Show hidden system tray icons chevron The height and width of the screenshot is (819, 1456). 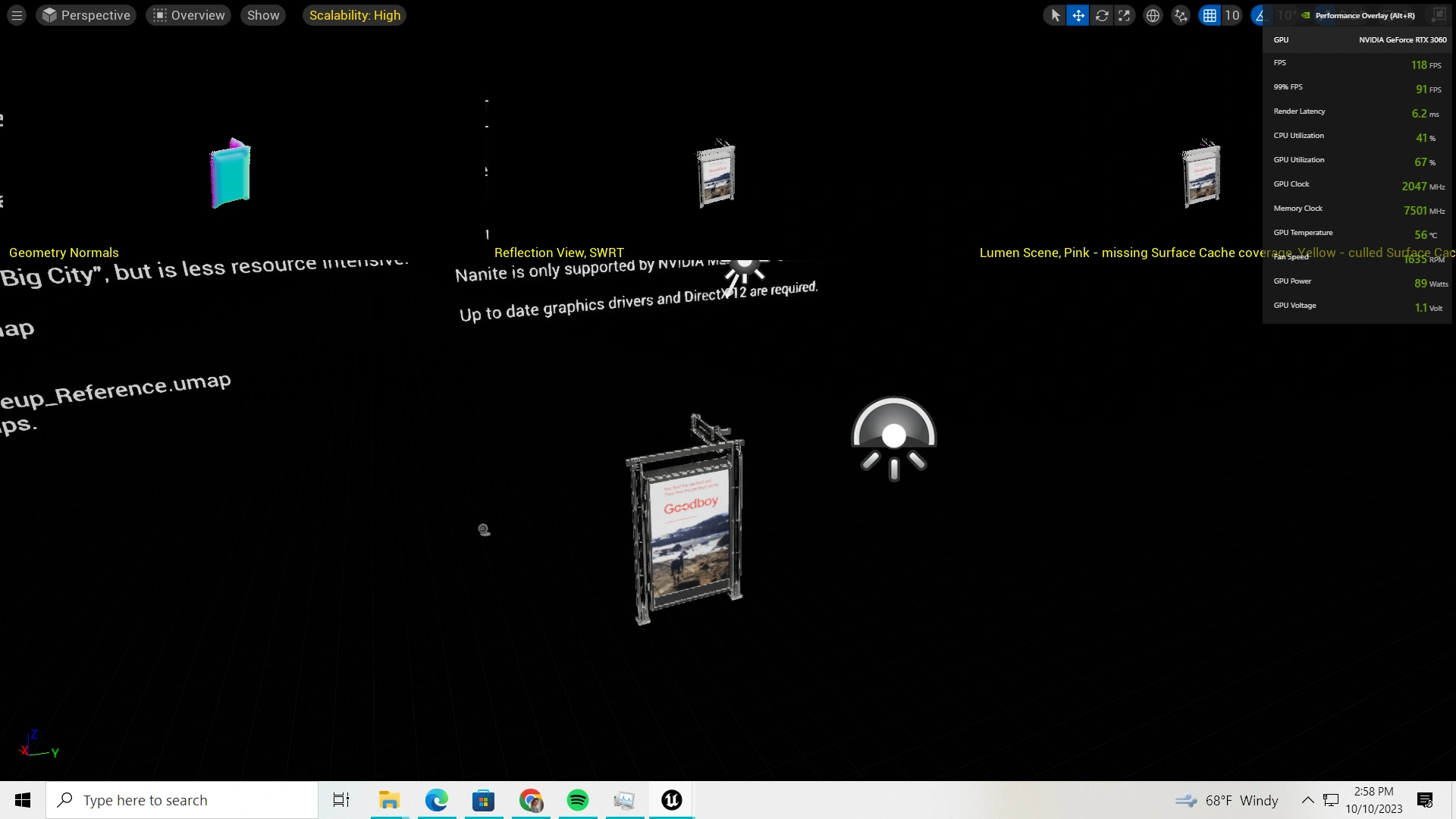(x=1308, y=800)
